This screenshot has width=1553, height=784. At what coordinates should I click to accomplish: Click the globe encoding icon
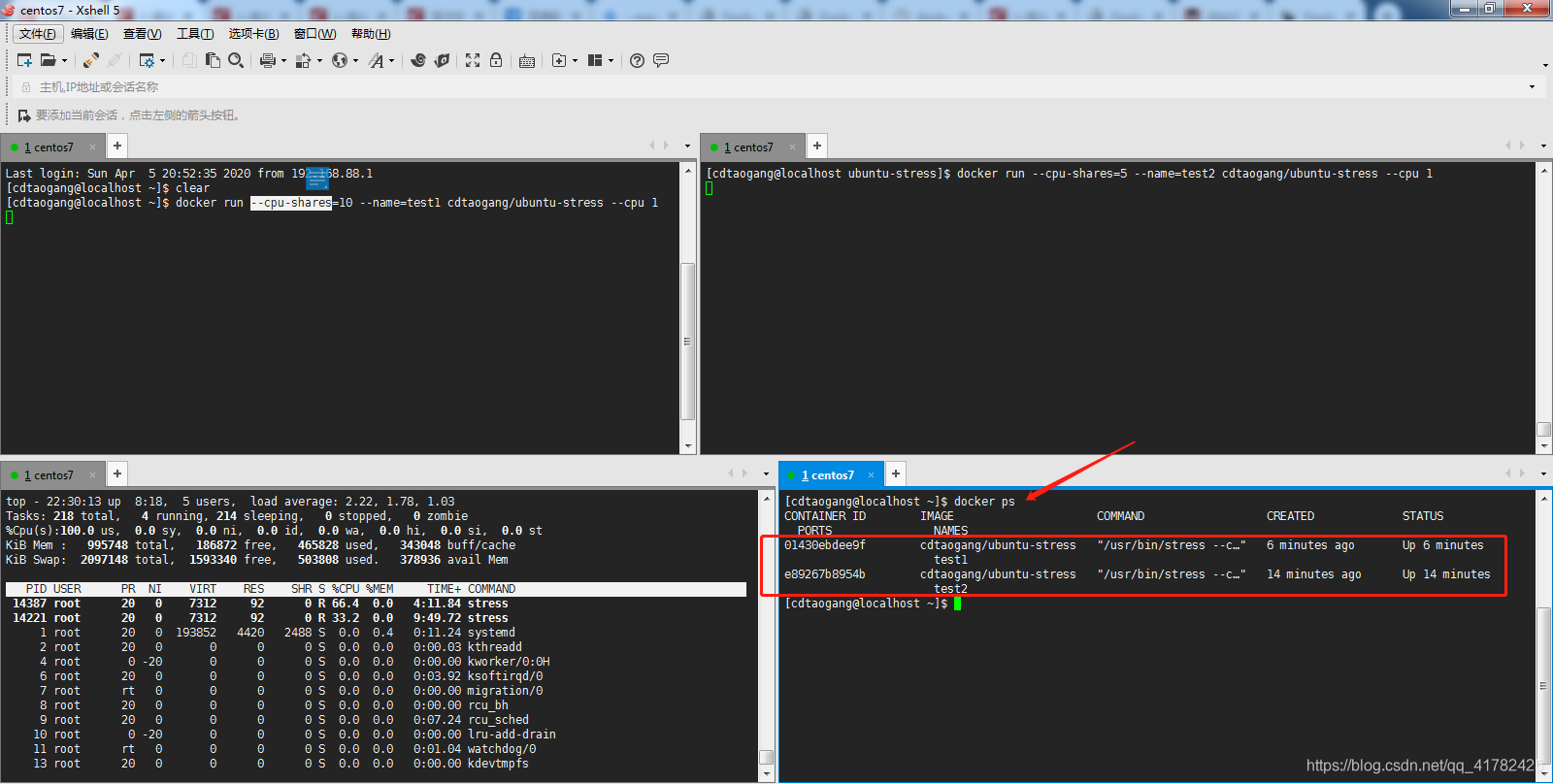click(x=340, y=60)
